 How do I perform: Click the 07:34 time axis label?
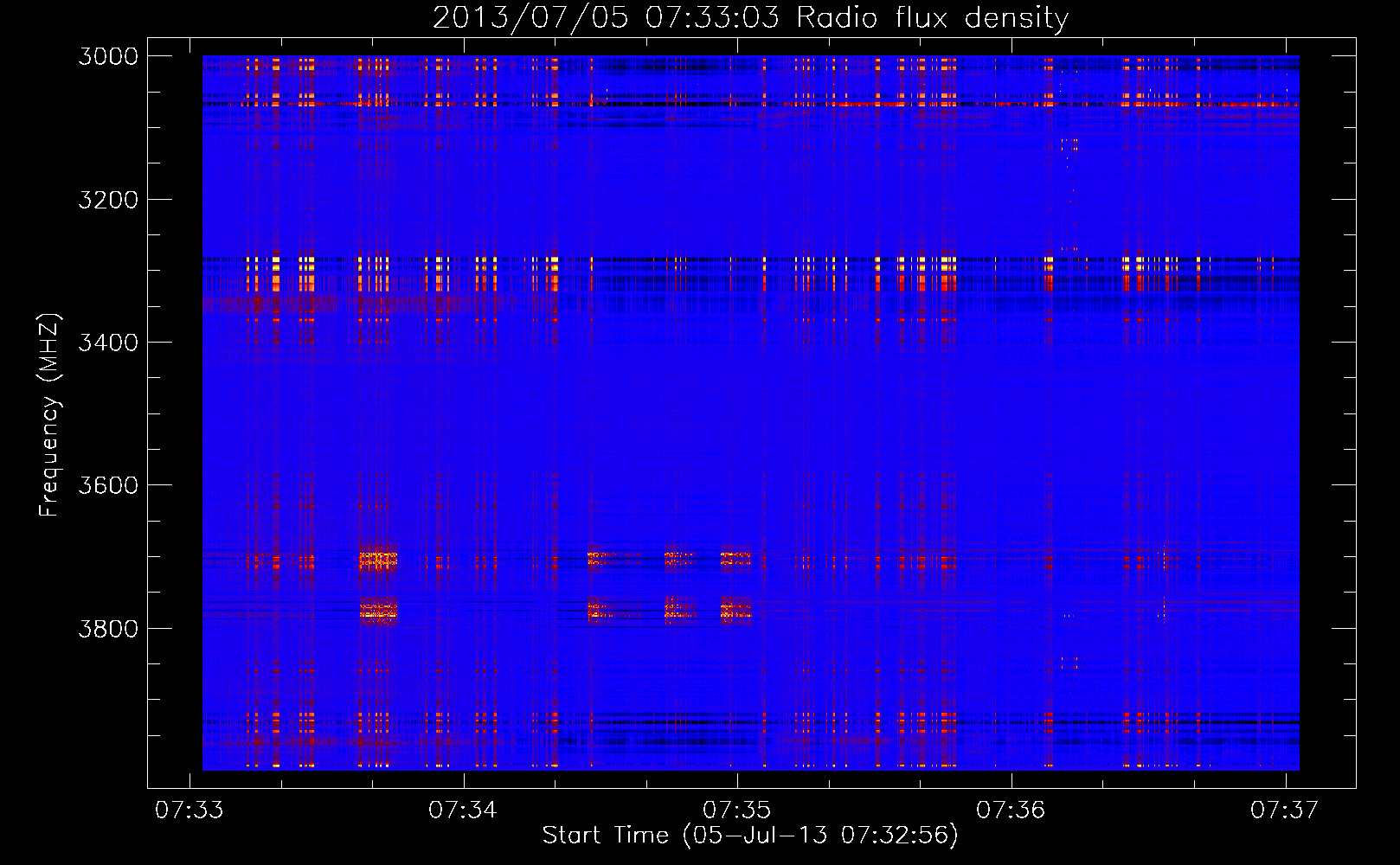[463, 810]
